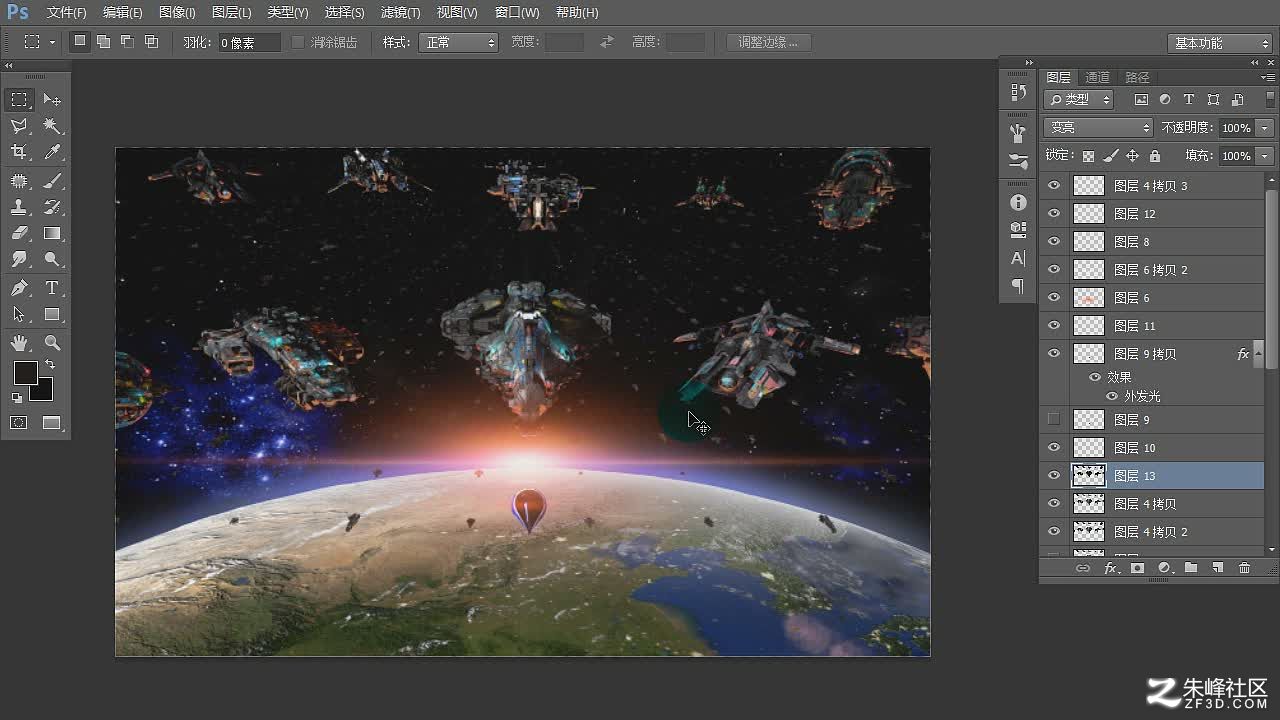The width and height of the screenshot is (1280, 720).
Task: Open the opacity 不透明度 slider arrow
Action: coord(1265,128)
